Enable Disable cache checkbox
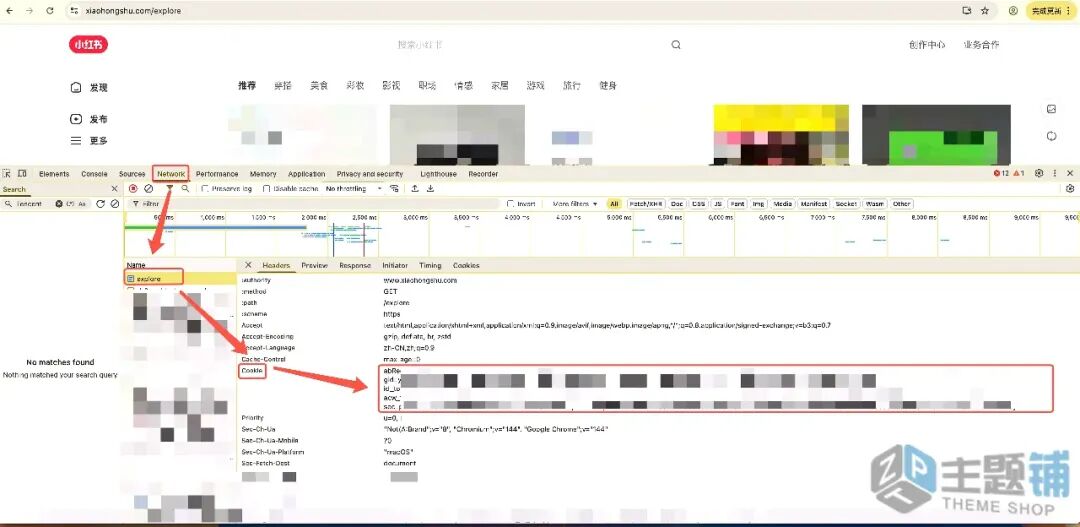The image size is (1080, 527). tap(267, 189)
